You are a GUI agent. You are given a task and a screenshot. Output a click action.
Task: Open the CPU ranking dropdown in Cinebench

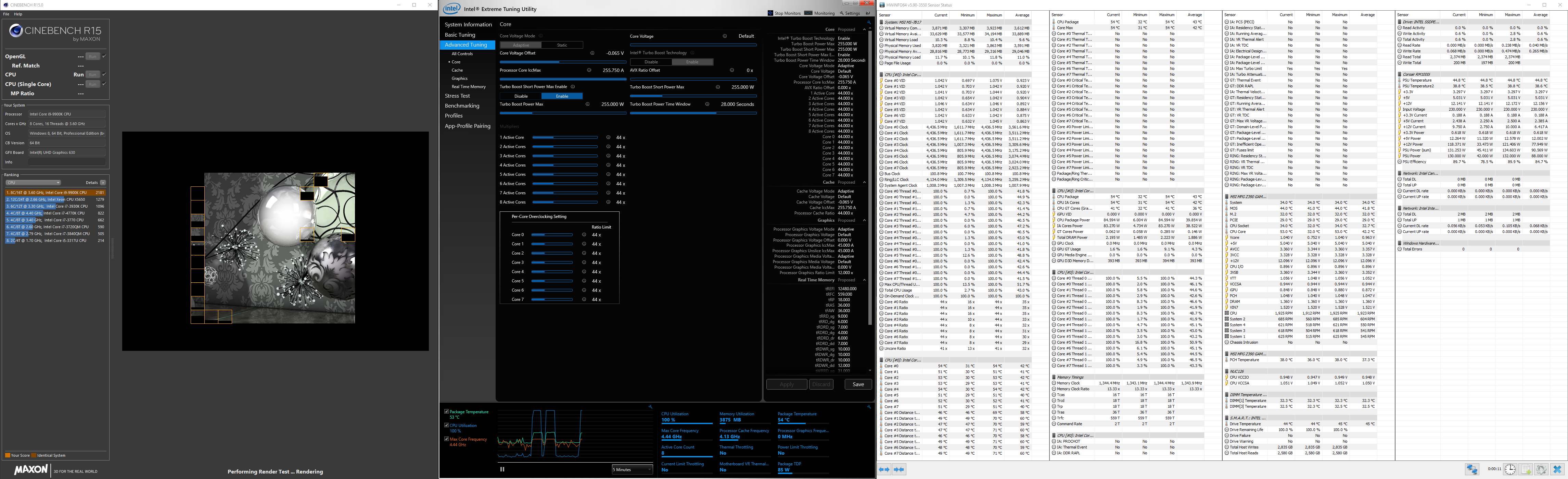point(33,182)
